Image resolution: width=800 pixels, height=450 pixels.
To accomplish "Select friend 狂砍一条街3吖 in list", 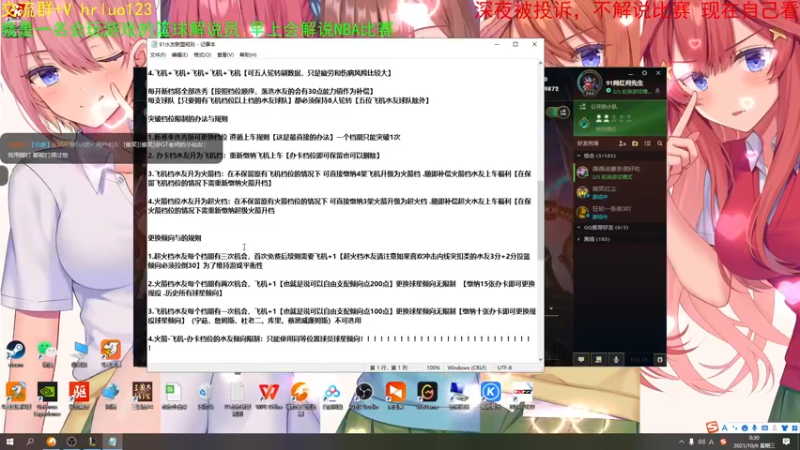I will pos(620,212).
